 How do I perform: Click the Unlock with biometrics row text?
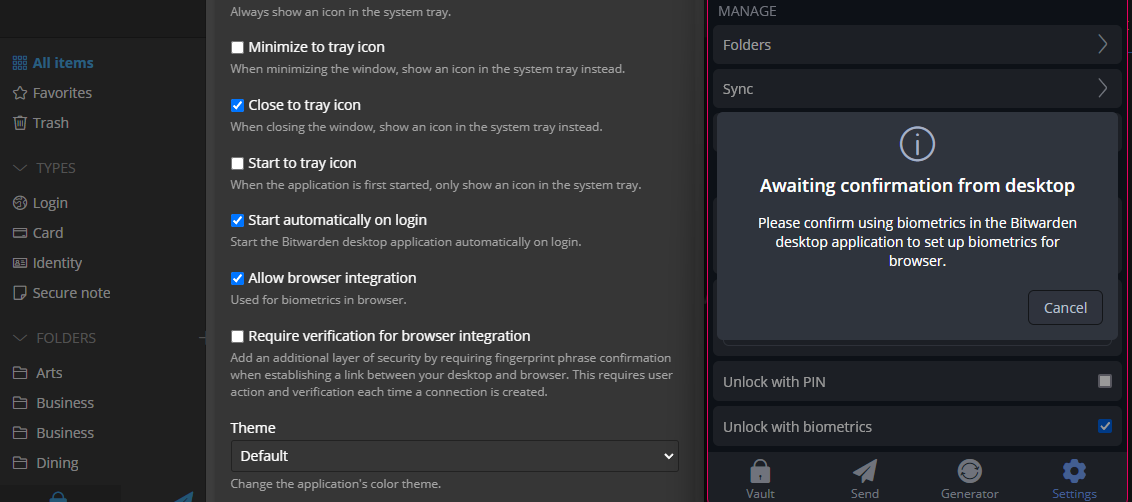[x=797, y=427]
